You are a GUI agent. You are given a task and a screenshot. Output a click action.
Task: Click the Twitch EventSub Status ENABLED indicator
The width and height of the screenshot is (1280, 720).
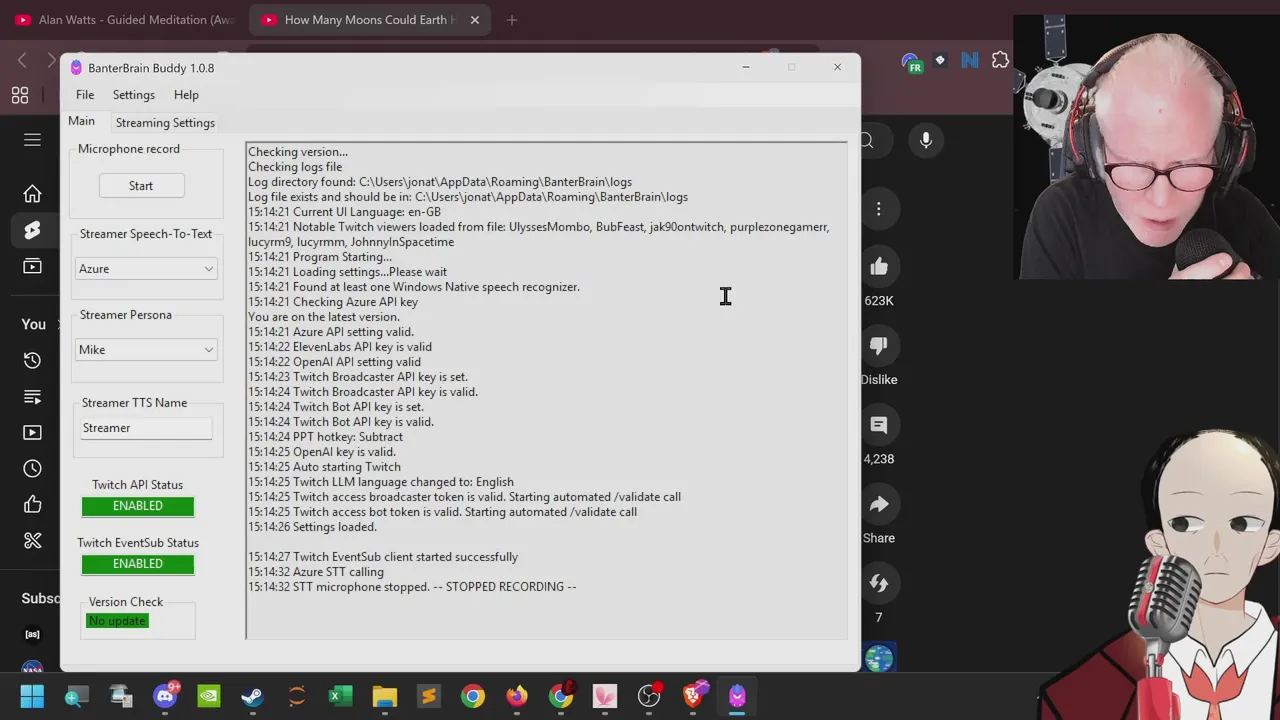pyautogui.click(x=138, y=564)
